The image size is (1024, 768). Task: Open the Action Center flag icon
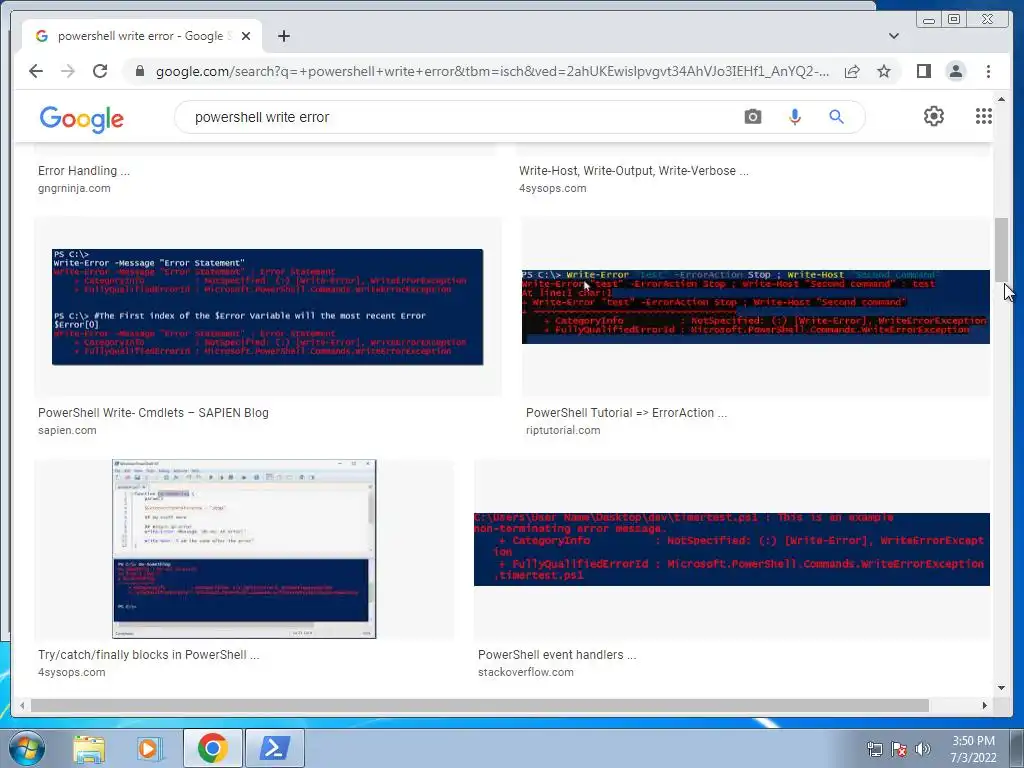(899, 750)
